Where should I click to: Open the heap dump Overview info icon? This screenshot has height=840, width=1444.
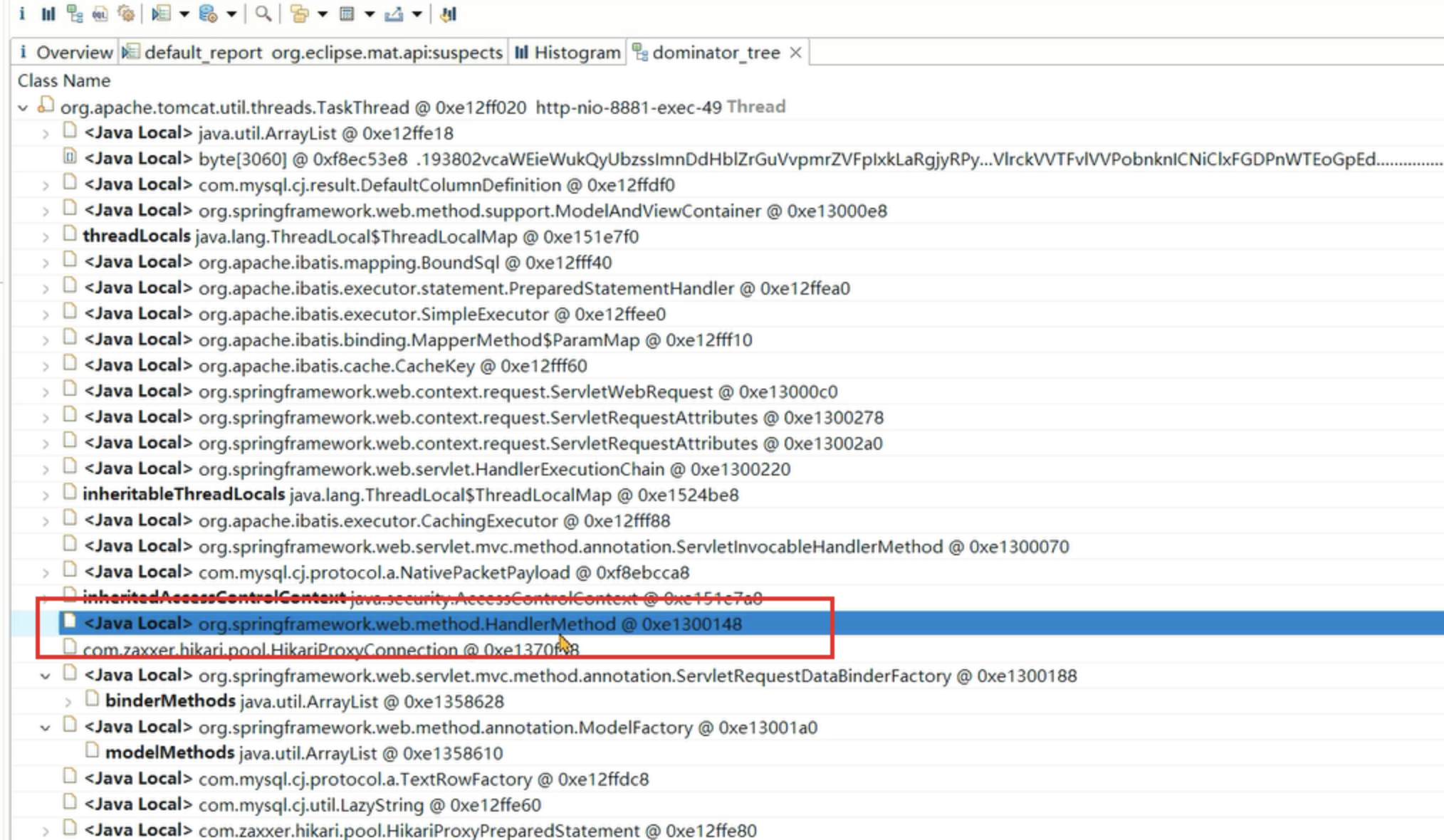(x=22, y=14)
